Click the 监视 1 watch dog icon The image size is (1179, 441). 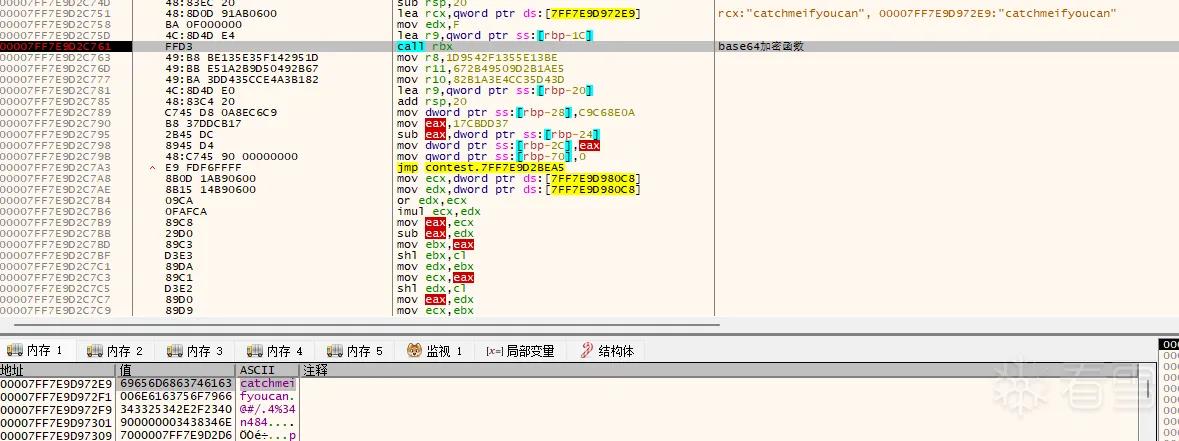tap(414, 350)
